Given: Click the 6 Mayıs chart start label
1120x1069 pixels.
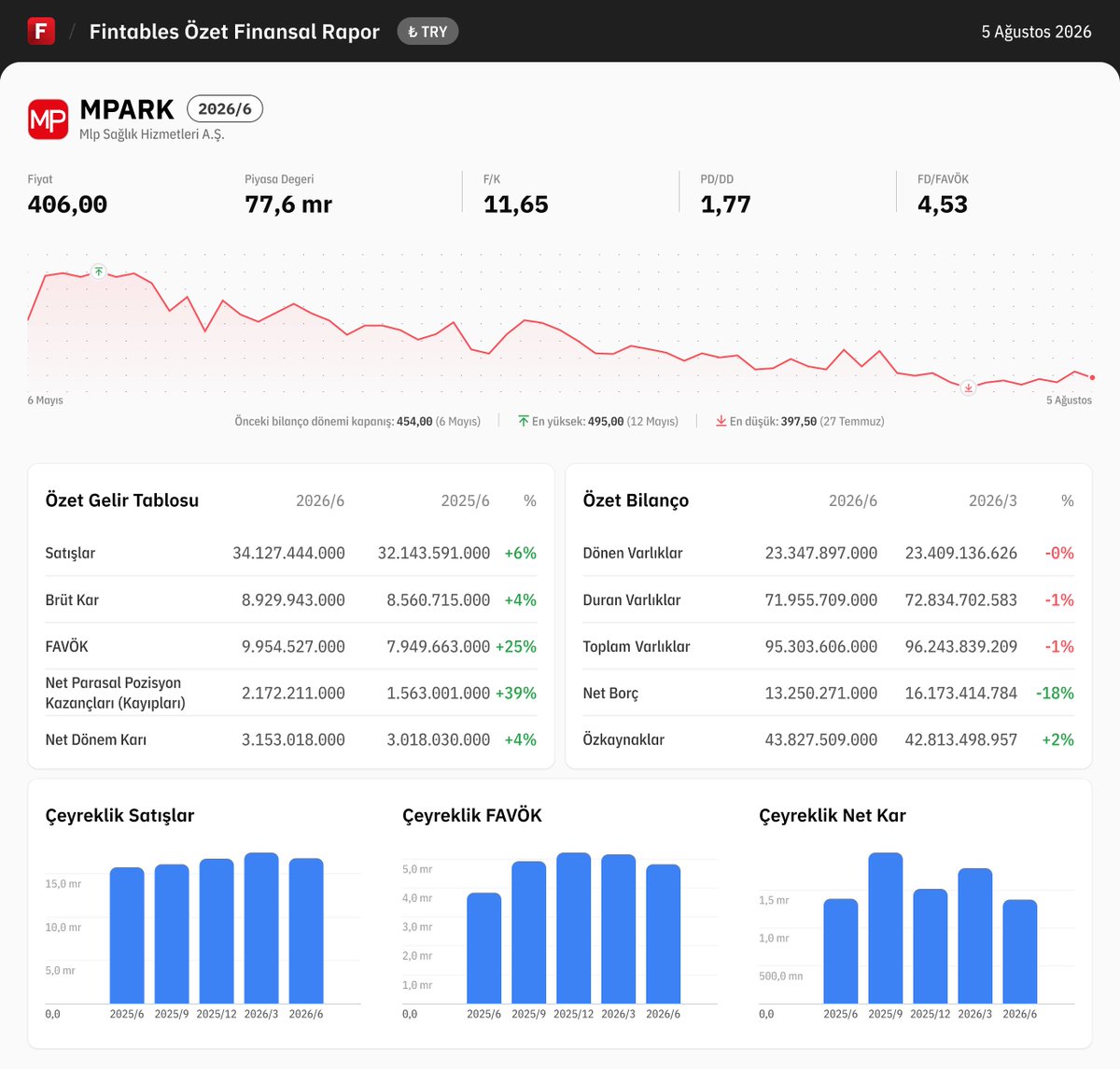Looking at the screenshot, I should [x=45, y=401].
